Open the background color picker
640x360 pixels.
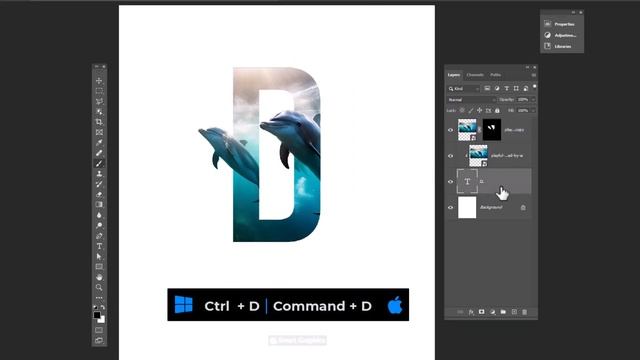click(102, 320)
